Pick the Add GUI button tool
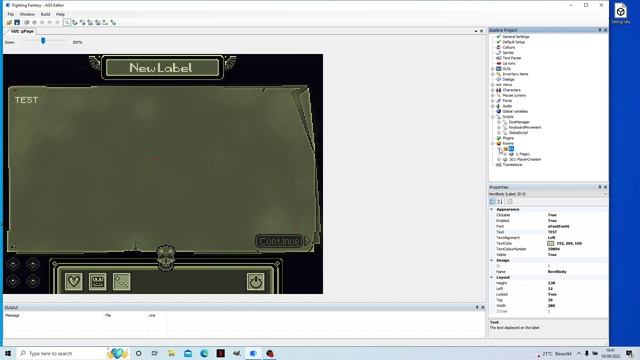Viewport: 640px width, 360px height. pos(75,22)
